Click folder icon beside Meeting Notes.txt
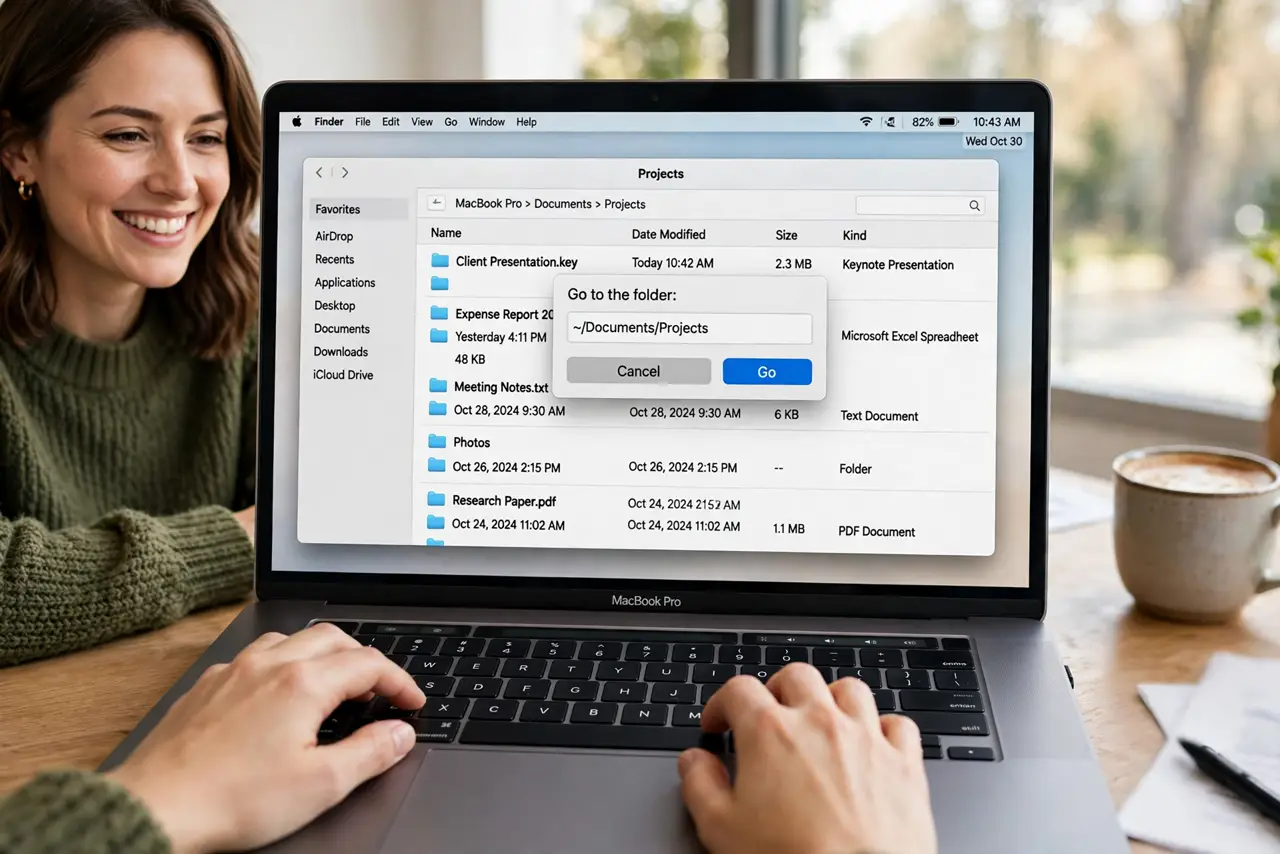 438,386
